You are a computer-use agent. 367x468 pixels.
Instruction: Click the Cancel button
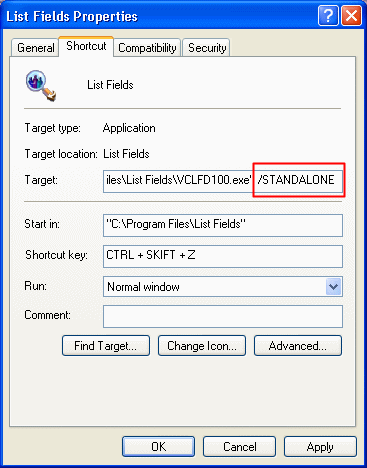point(239,447)
